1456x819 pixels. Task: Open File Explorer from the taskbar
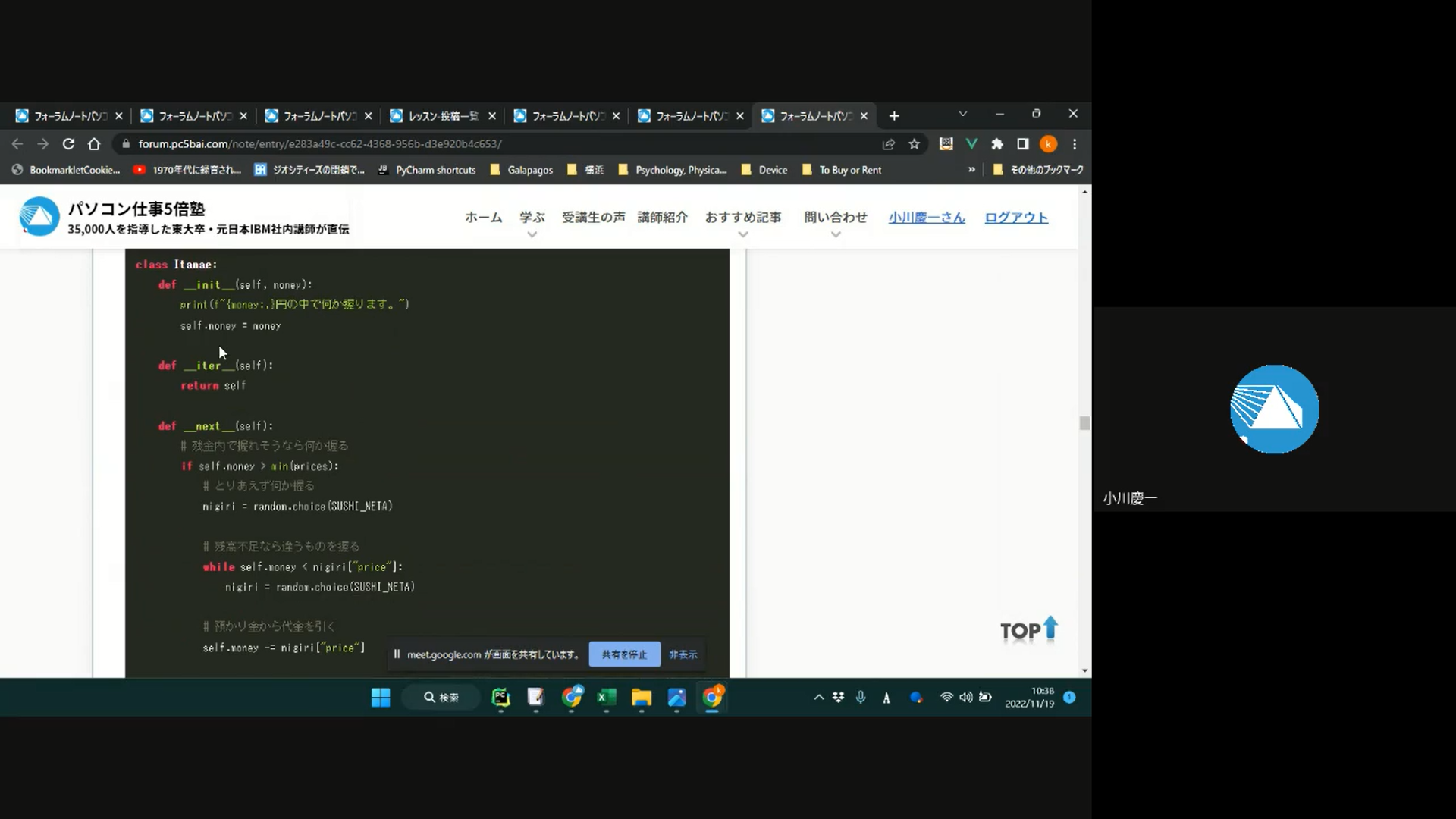point(642,698)
